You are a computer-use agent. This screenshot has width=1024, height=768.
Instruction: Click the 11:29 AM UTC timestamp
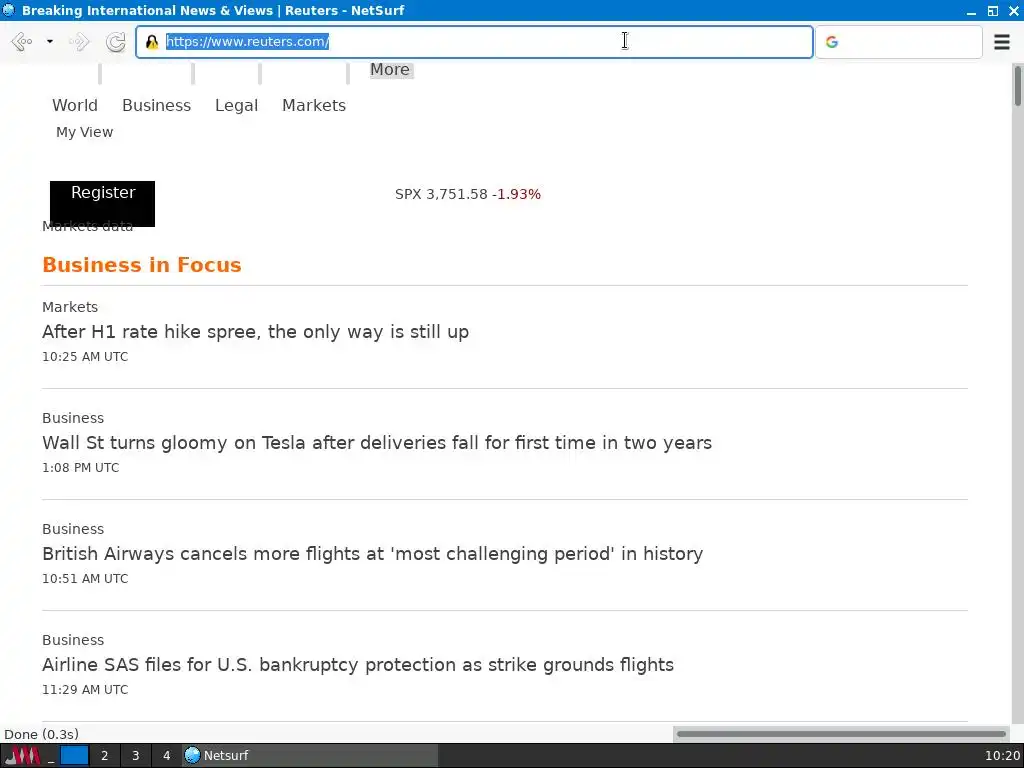[85, 690]
